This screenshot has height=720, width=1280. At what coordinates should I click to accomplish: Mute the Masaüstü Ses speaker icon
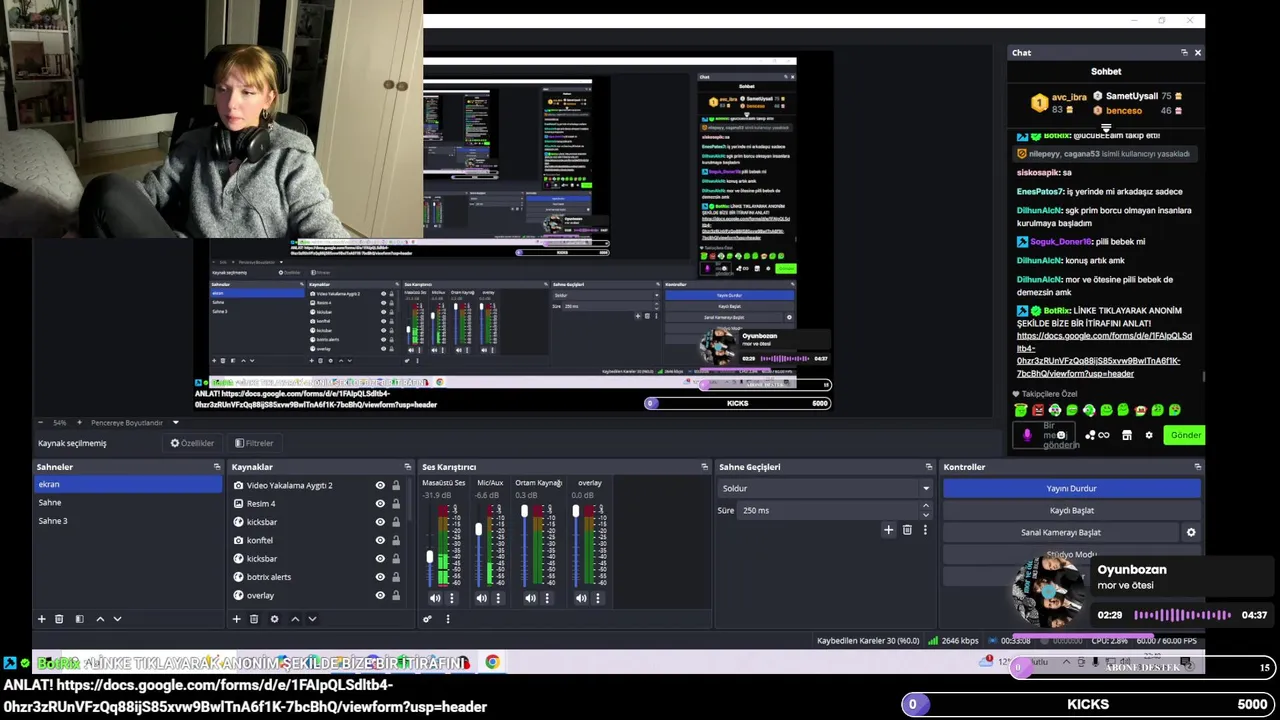435,598
